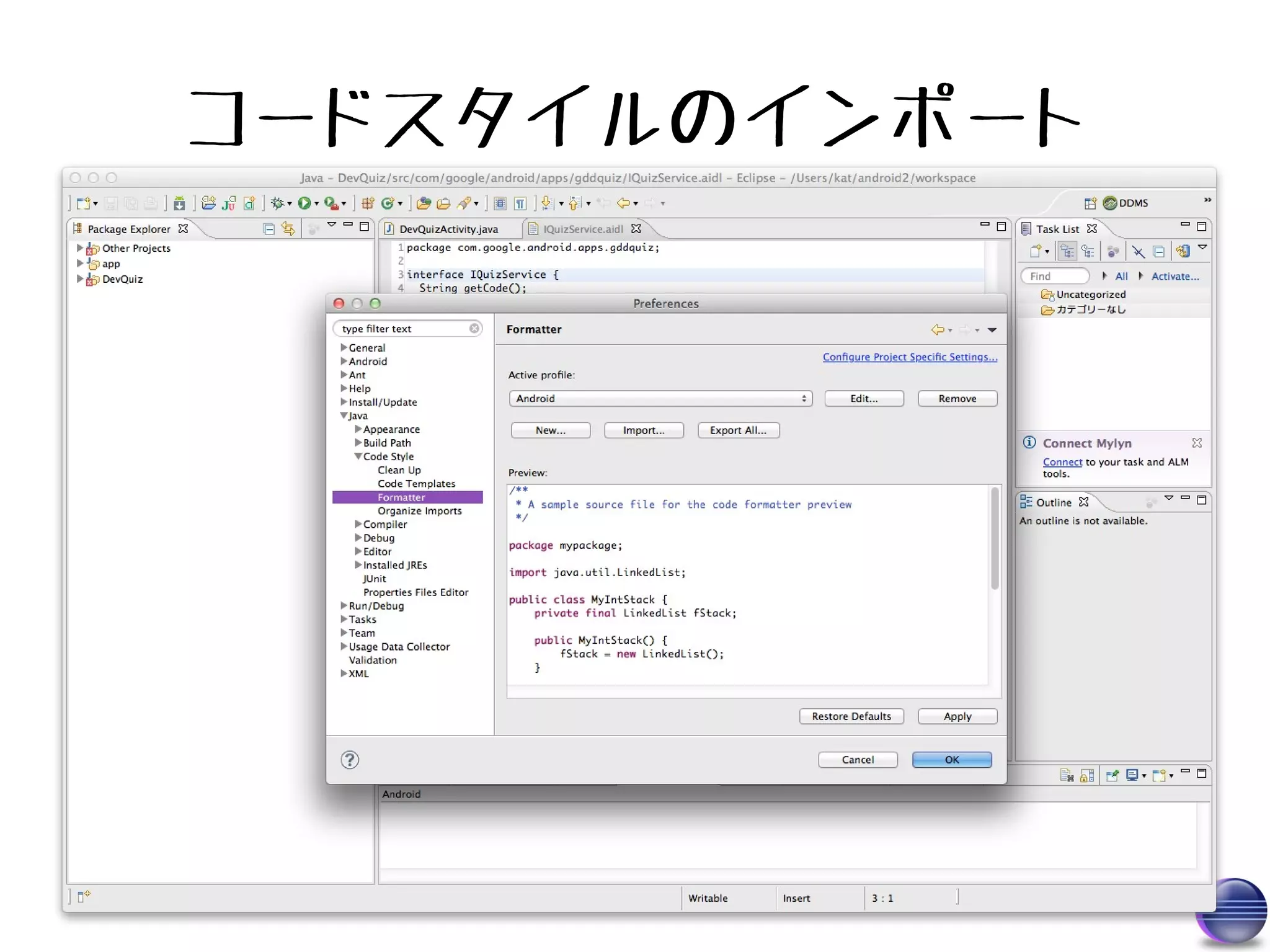Clear the preferences filter text
This screenshot has width=1270, height=952.
pos(474,328)
